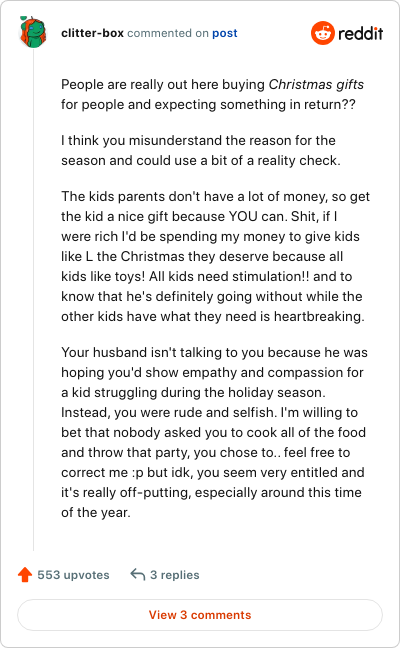Click the reddit wordmark text

(361, 33)
